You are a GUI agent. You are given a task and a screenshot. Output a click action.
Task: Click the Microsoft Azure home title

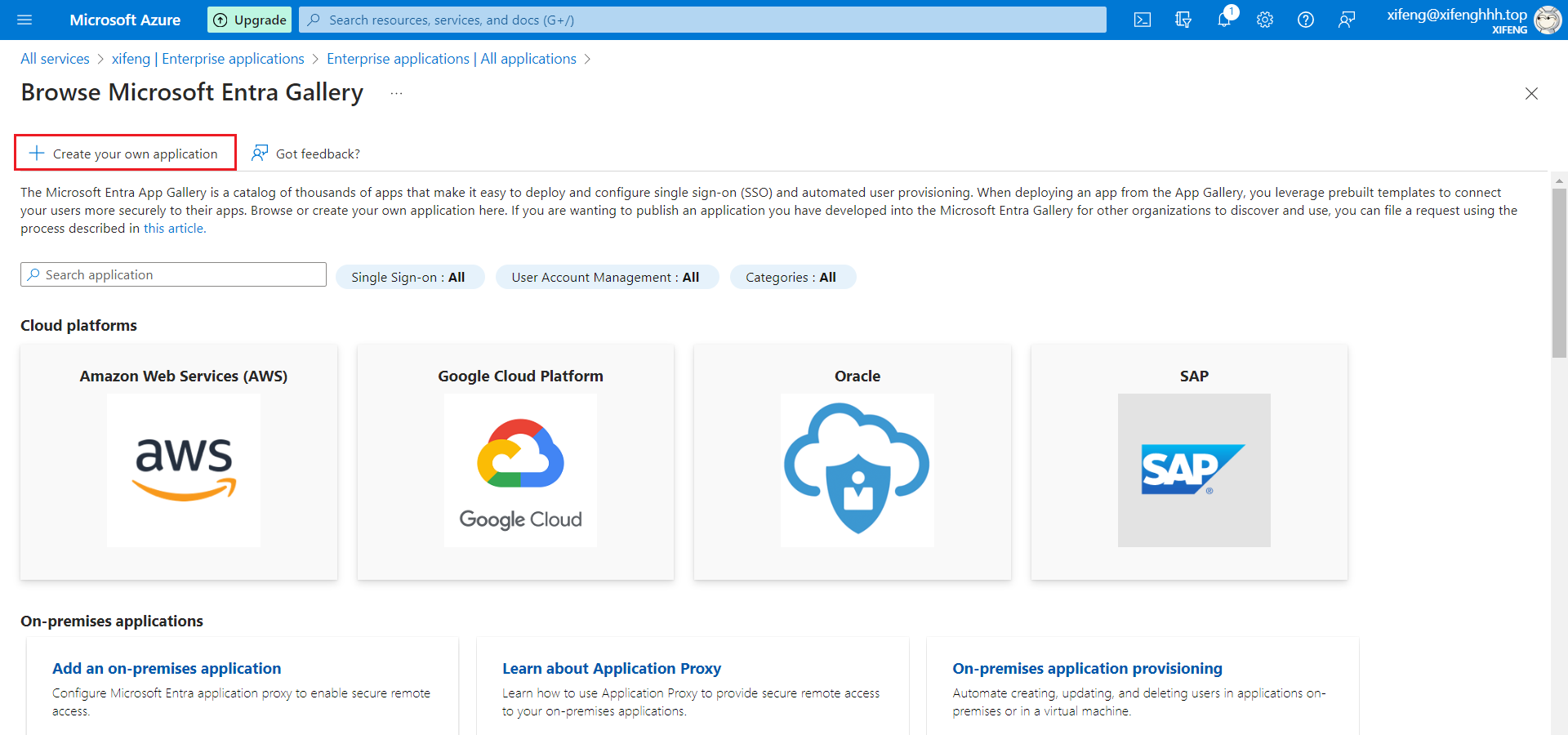click(x=125, y=20)
